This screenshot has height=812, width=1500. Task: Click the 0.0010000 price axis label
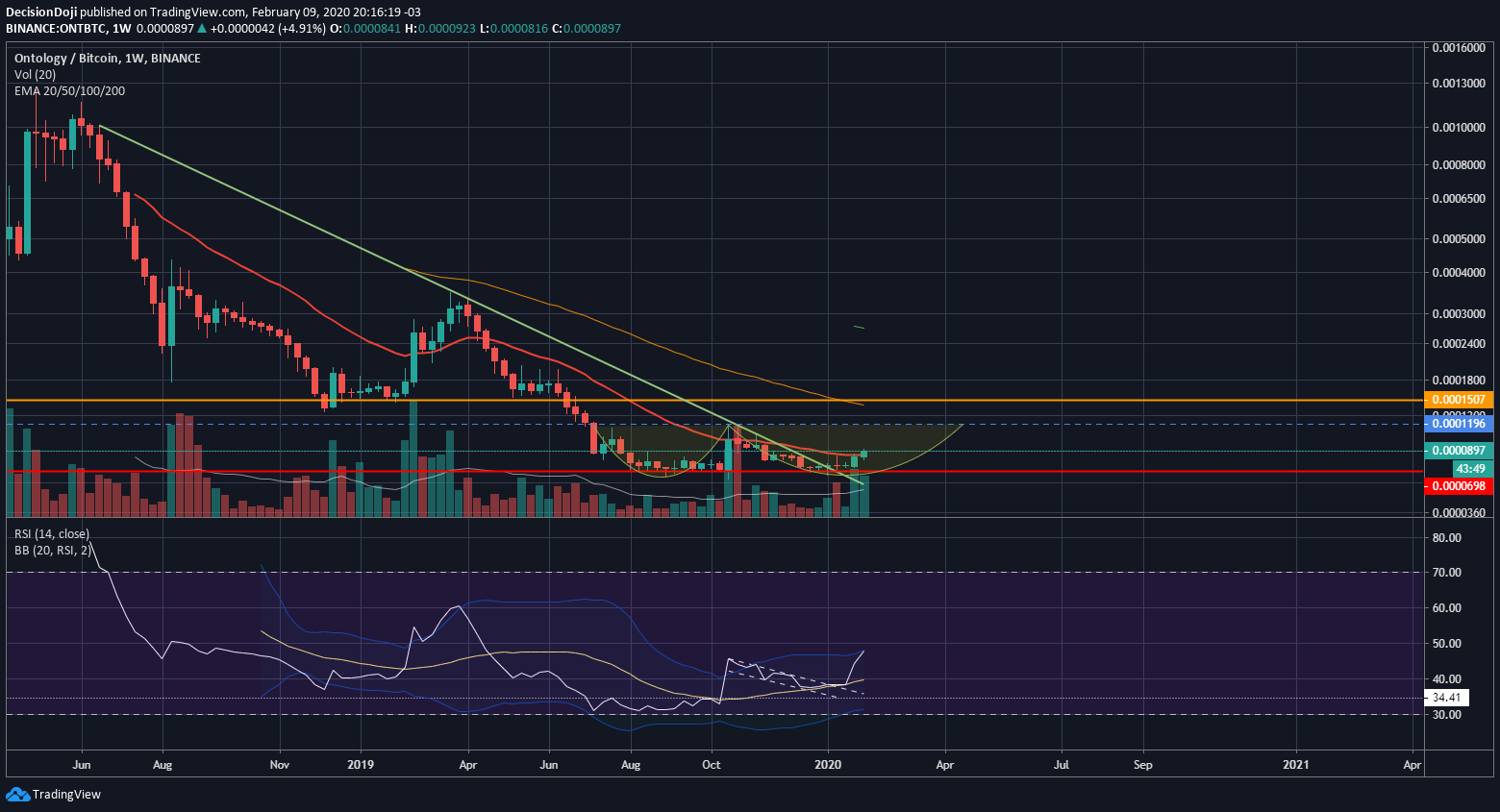point(1459,128)
